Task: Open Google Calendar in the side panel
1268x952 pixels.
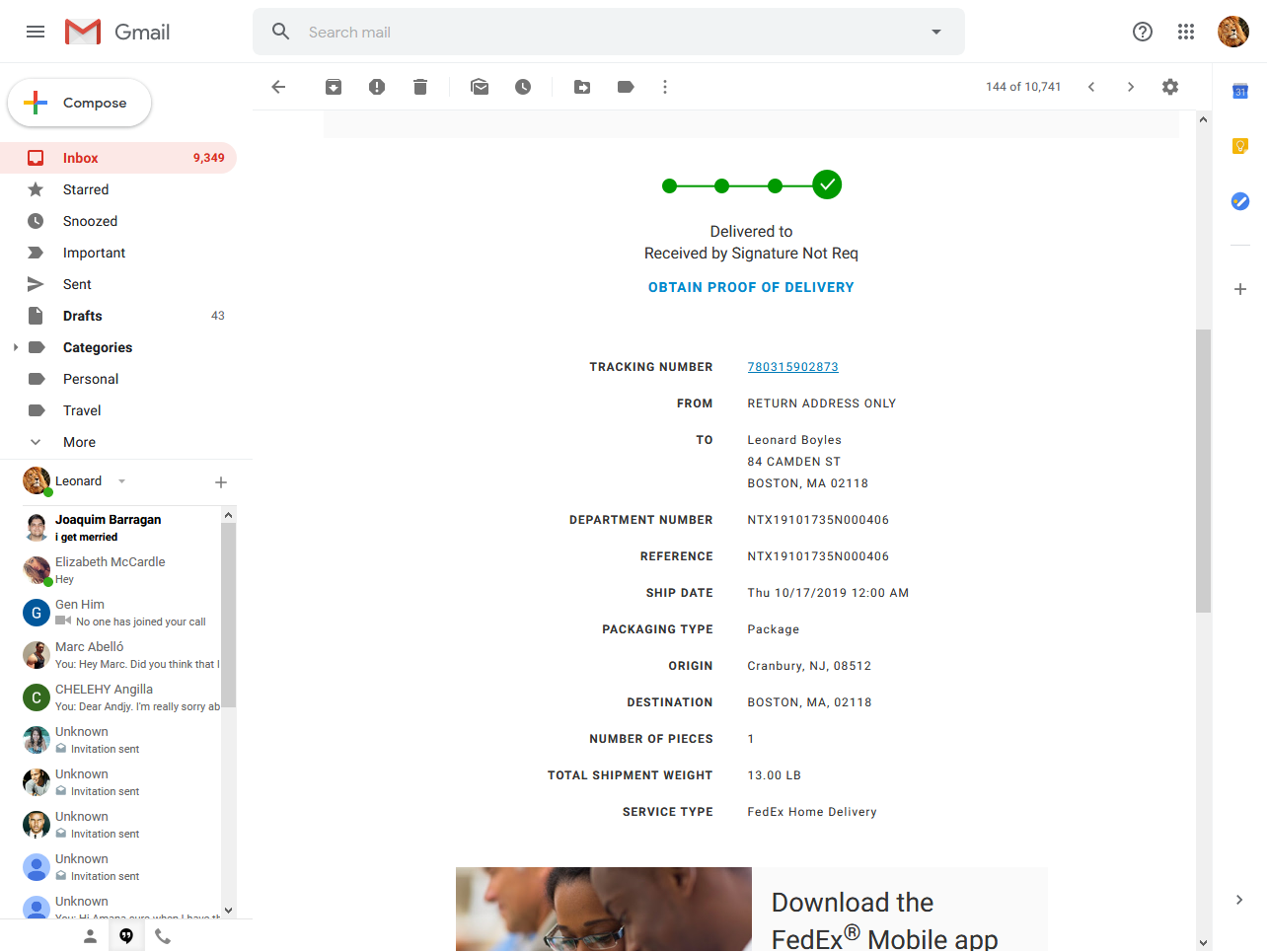Action: 1240,92
